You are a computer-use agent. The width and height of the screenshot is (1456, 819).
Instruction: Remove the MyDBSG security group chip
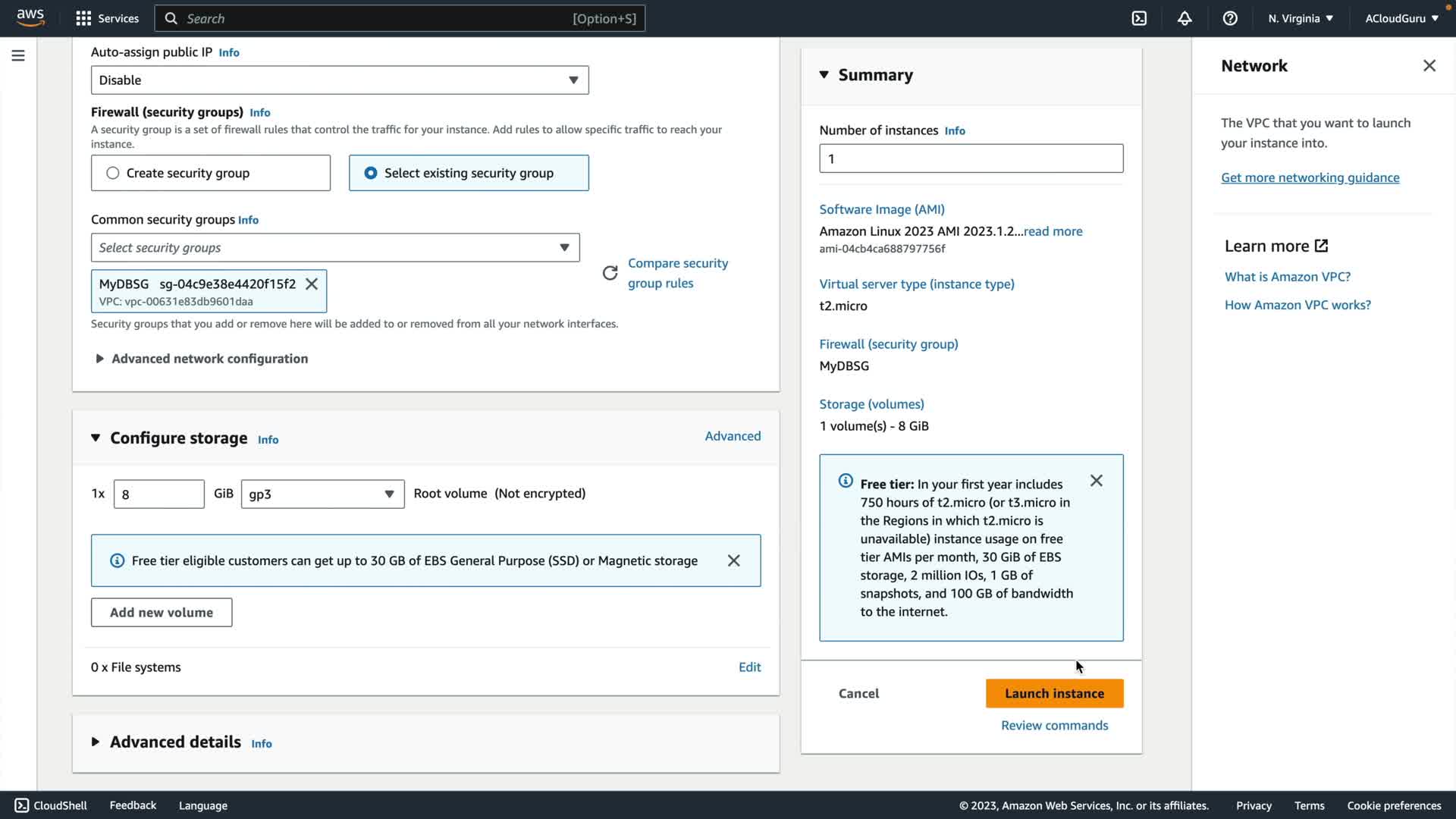pyautogui.click(x=312, y=284)
